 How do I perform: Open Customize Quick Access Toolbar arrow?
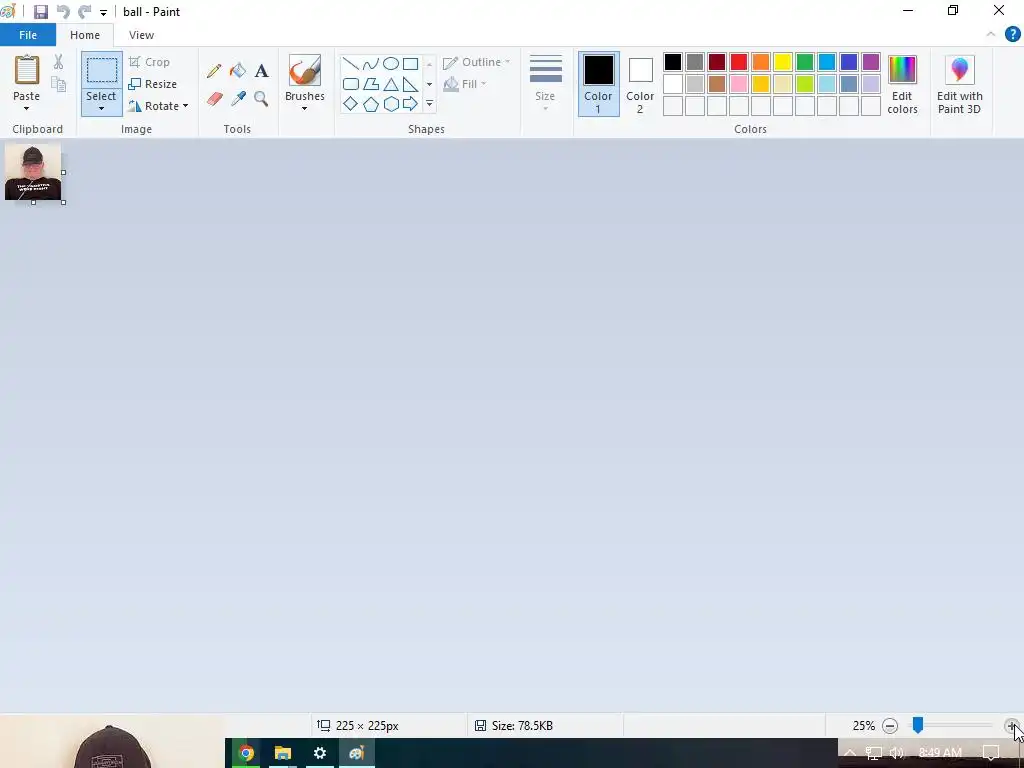[103, 12]
